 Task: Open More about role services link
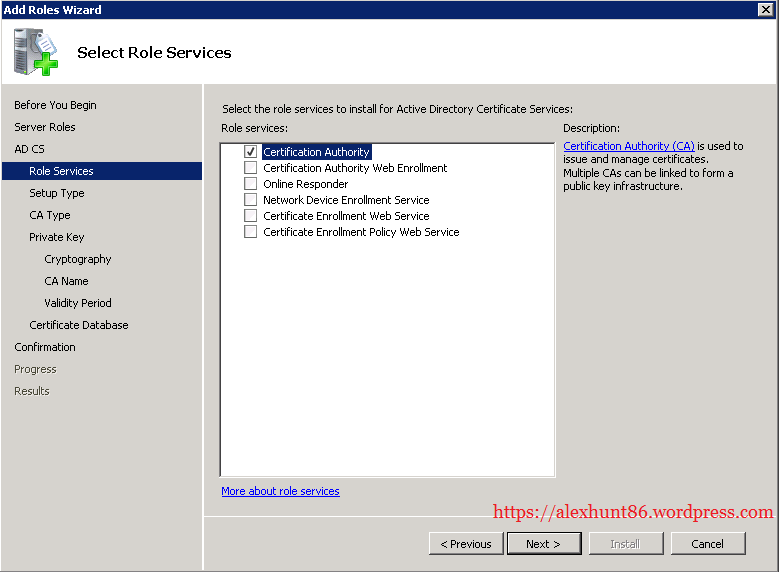tap(280, 491)
